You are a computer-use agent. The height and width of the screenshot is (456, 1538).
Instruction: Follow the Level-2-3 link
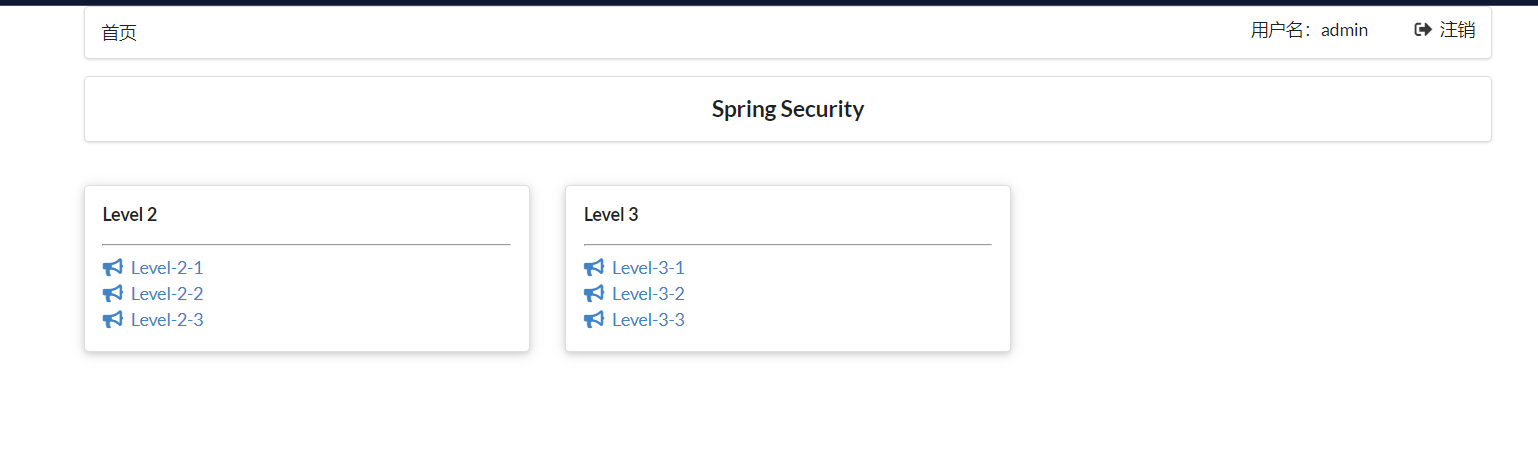point(167,320)
